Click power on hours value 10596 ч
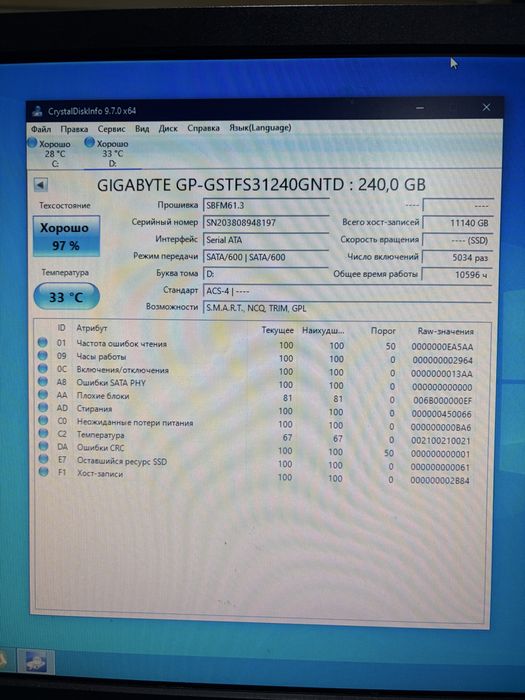The image size is (525, 700). [457, 275]
